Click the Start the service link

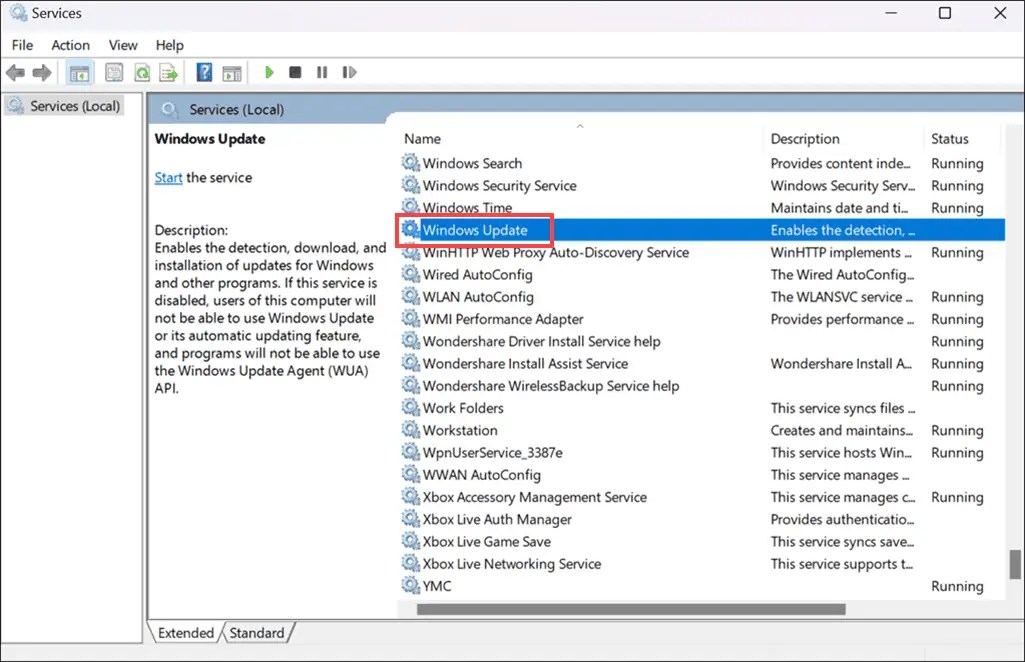pos(168,177)
